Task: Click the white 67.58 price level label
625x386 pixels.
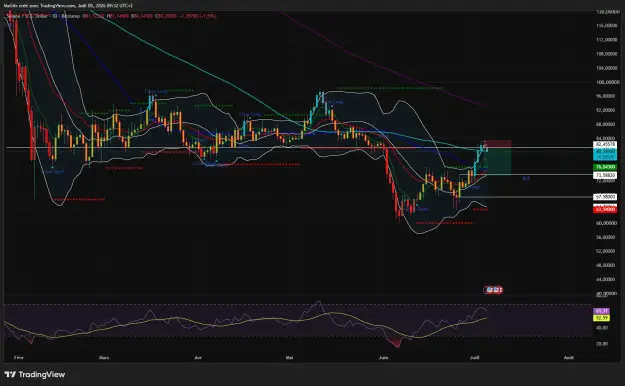Action: (605, 197)
